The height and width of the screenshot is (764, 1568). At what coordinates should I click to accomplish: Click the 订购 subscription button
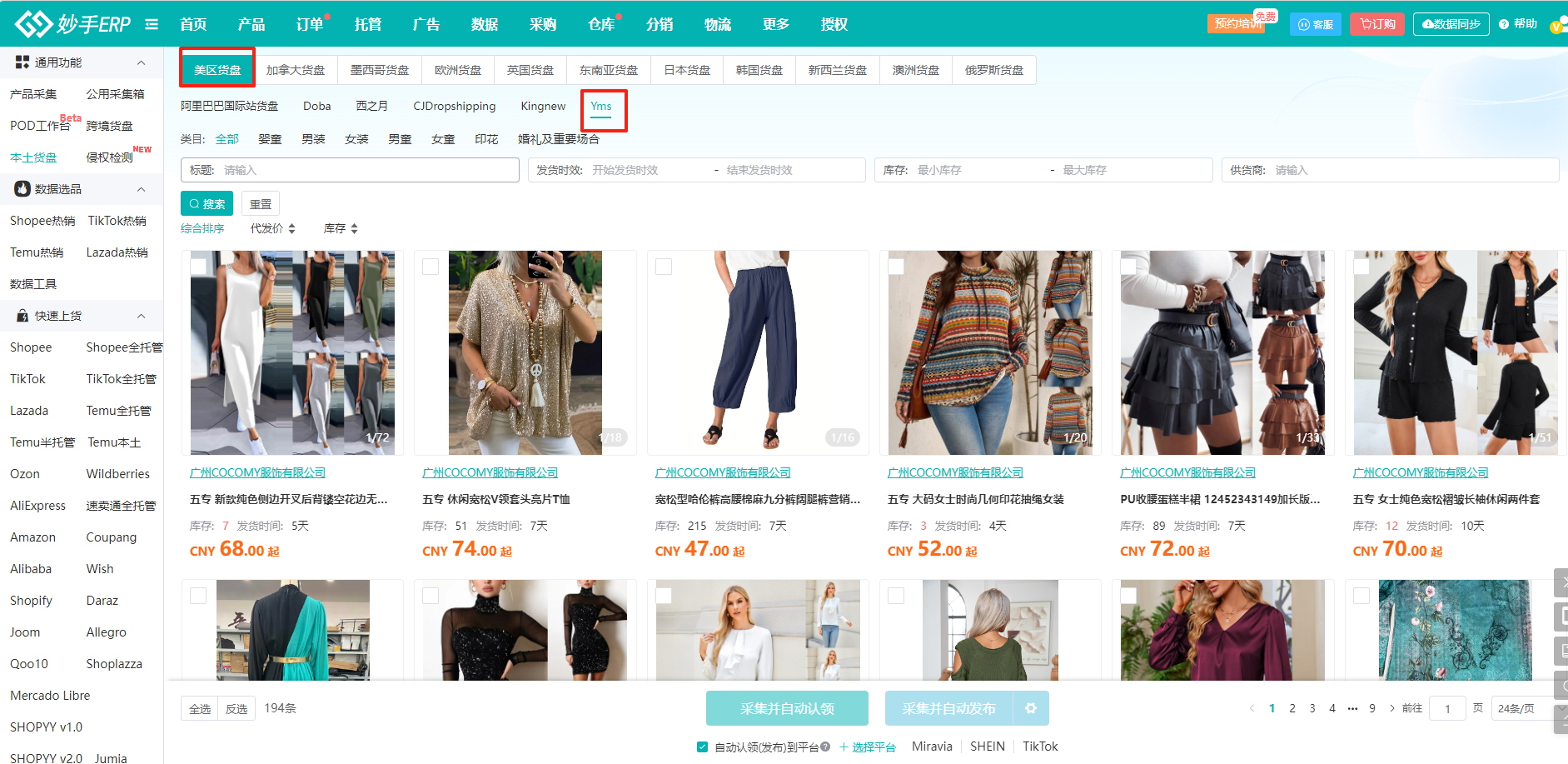[1377, 24]
